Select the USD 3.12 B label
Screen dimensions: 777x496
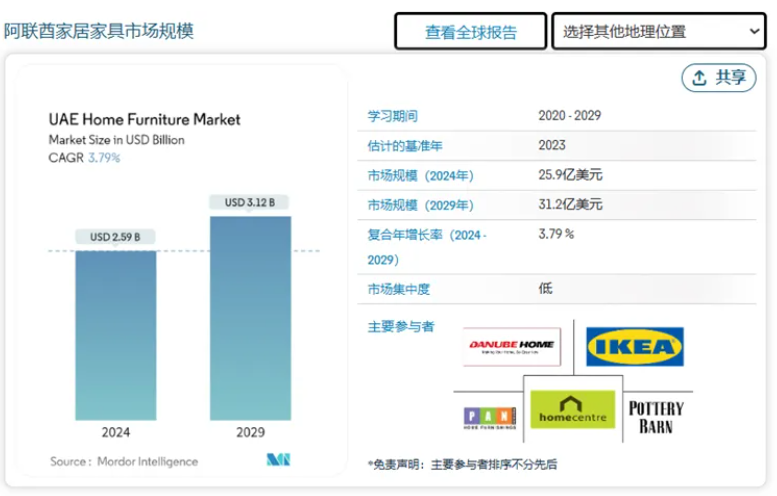coord(250,203)
